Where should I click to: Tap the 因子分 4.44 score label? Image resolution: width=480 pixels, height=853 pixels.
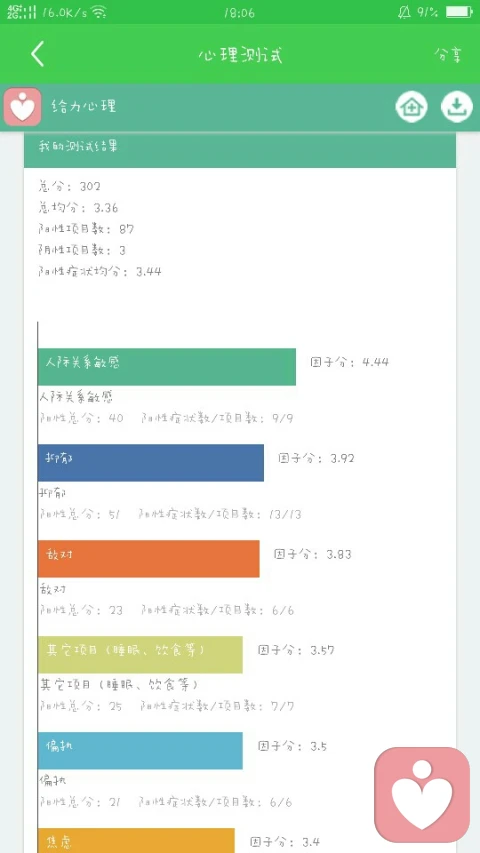[x=350, y=362]
